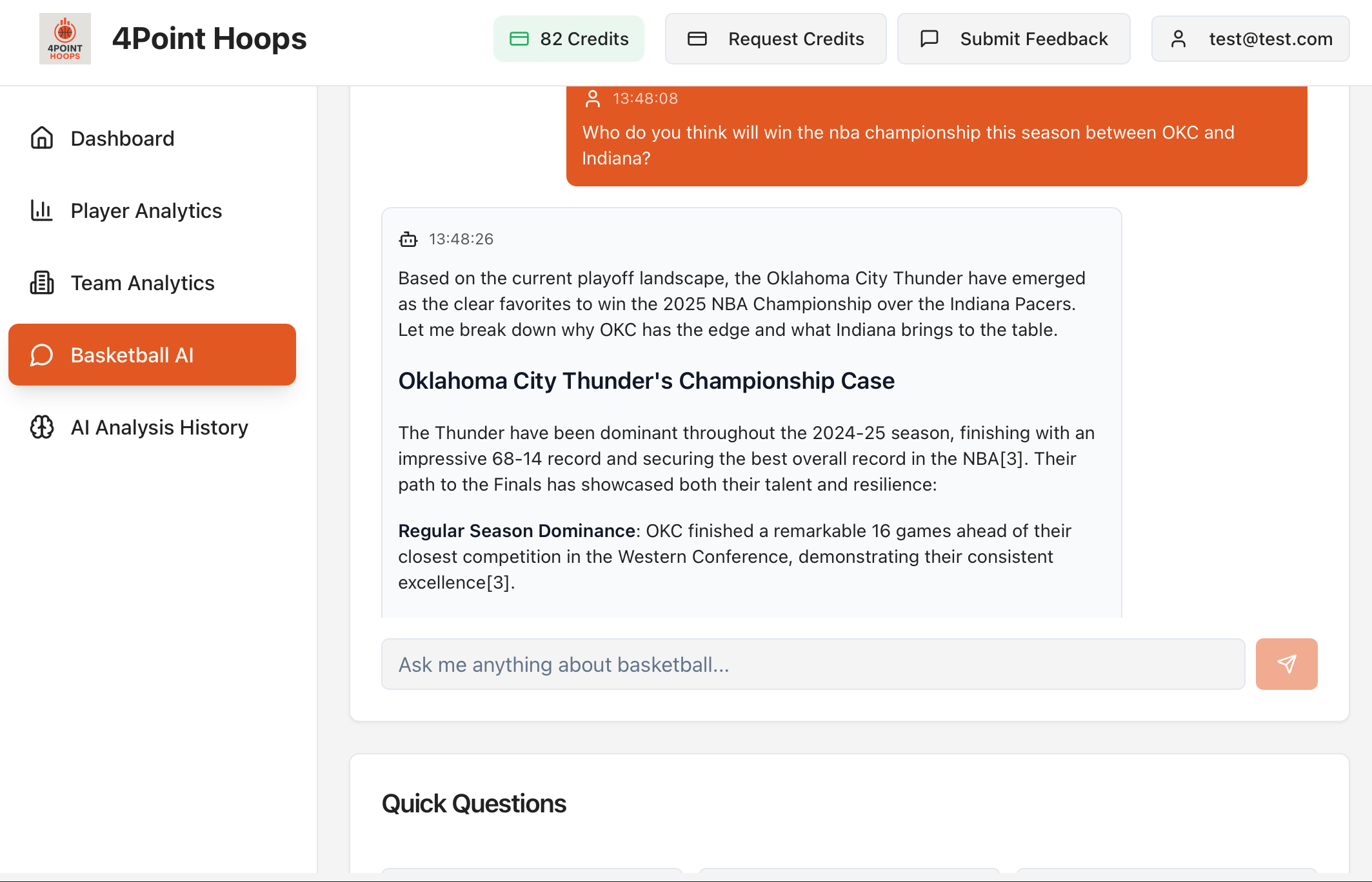Click the paper plane send icon
The height and width of the screenshot is (882, 1372).
[1286, 664]
